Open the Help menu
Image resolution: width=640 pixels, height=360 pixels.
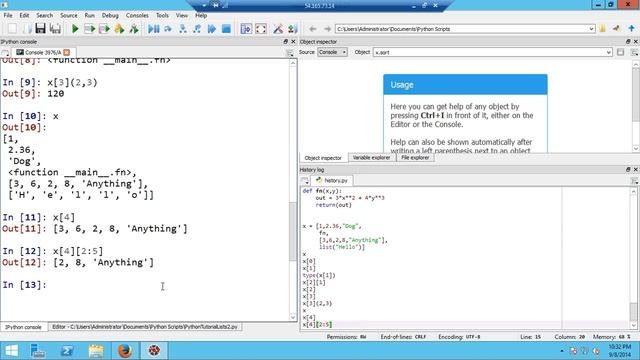click(201, 16)
